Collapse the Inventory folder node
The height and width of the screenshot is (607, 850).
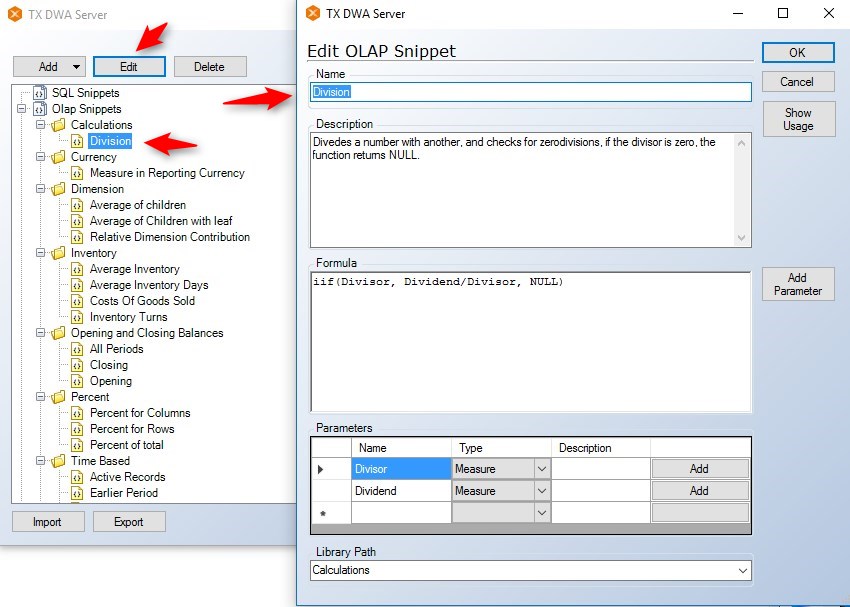pyautogui.click(x=41, y=253)
